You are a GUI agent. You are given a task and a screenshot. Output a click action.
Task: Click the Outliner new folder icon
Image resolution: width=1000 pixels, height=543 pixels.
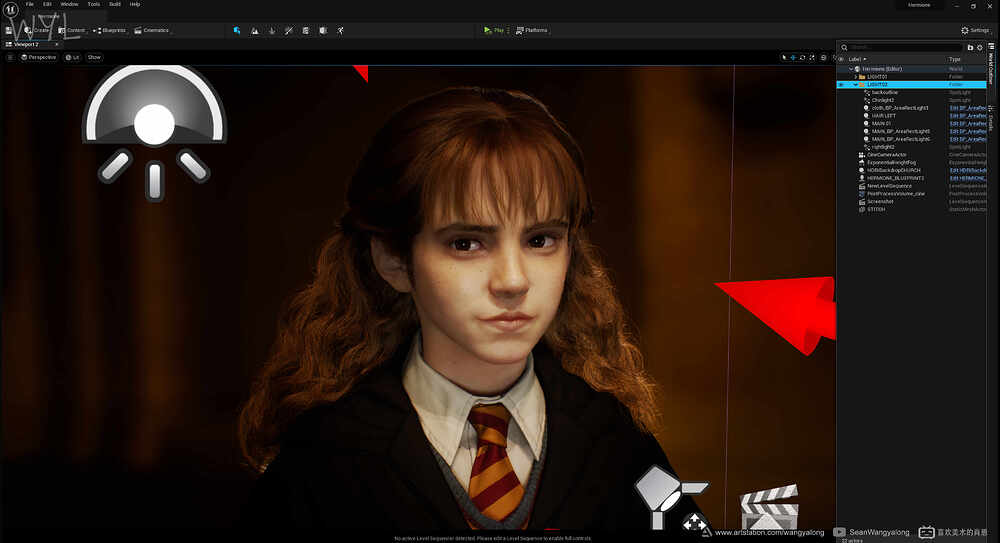click(970, 47)
